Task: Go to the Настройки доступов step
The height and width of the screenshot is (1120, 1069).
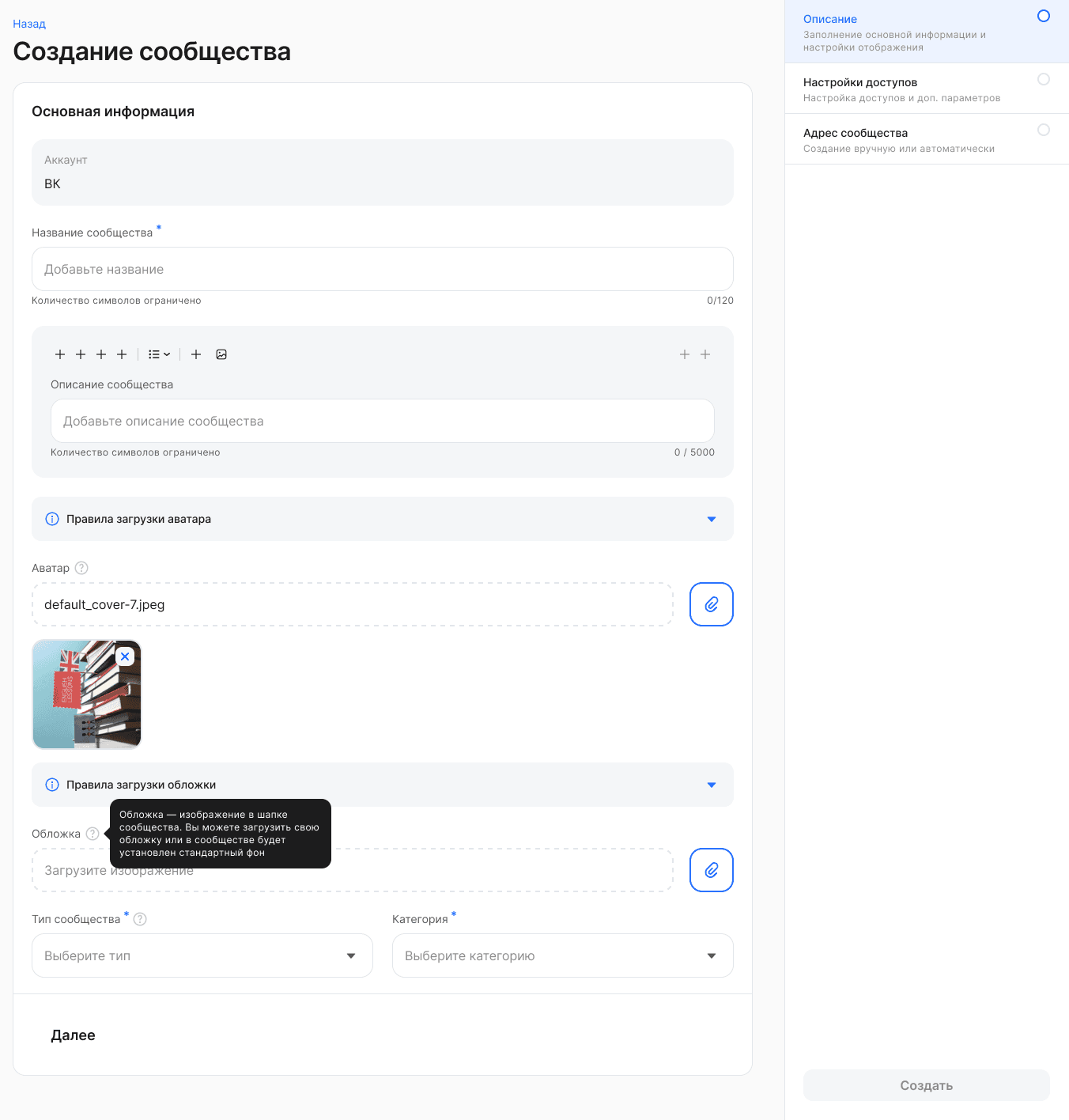Action: click(927, 89)
